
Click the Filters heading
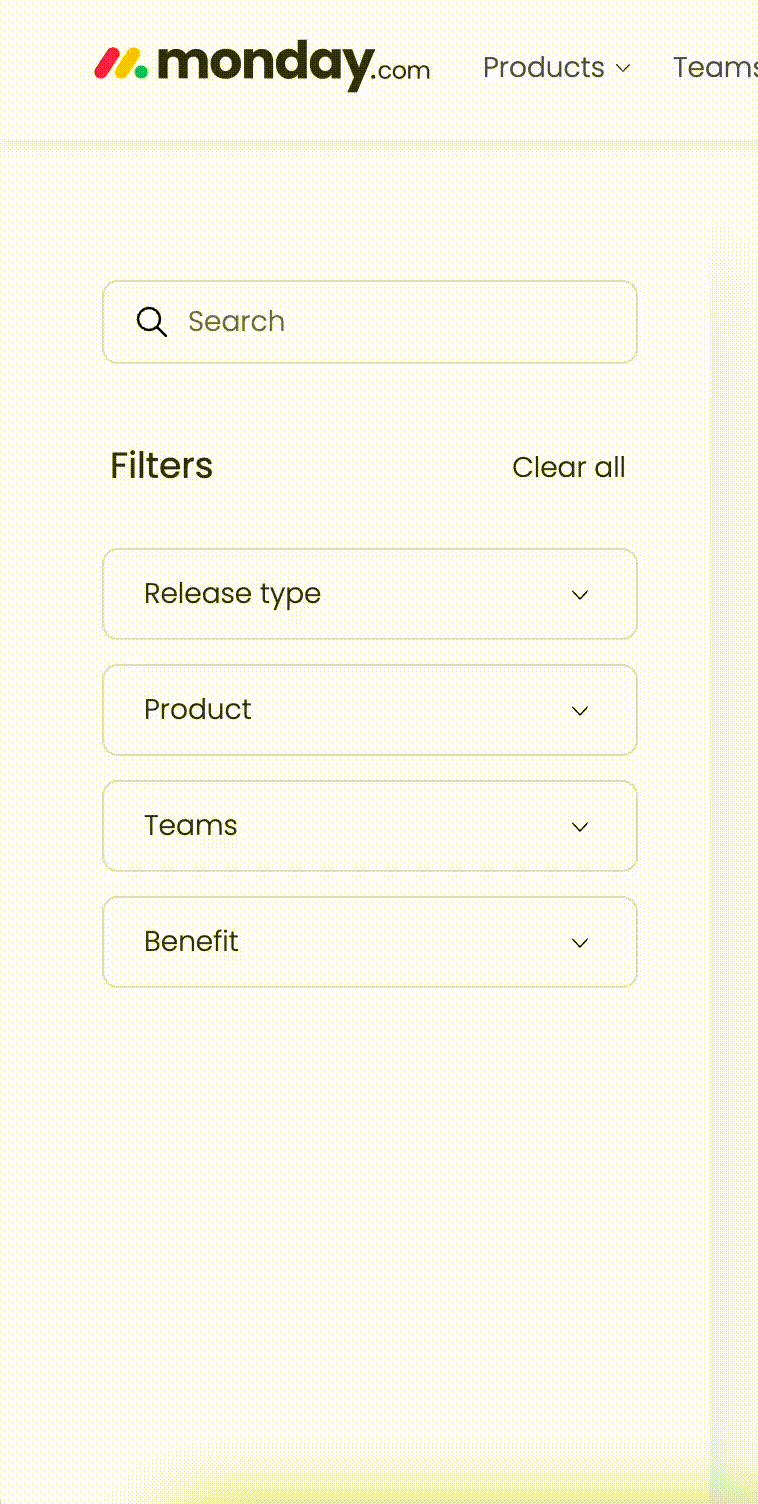pos(161,465)
